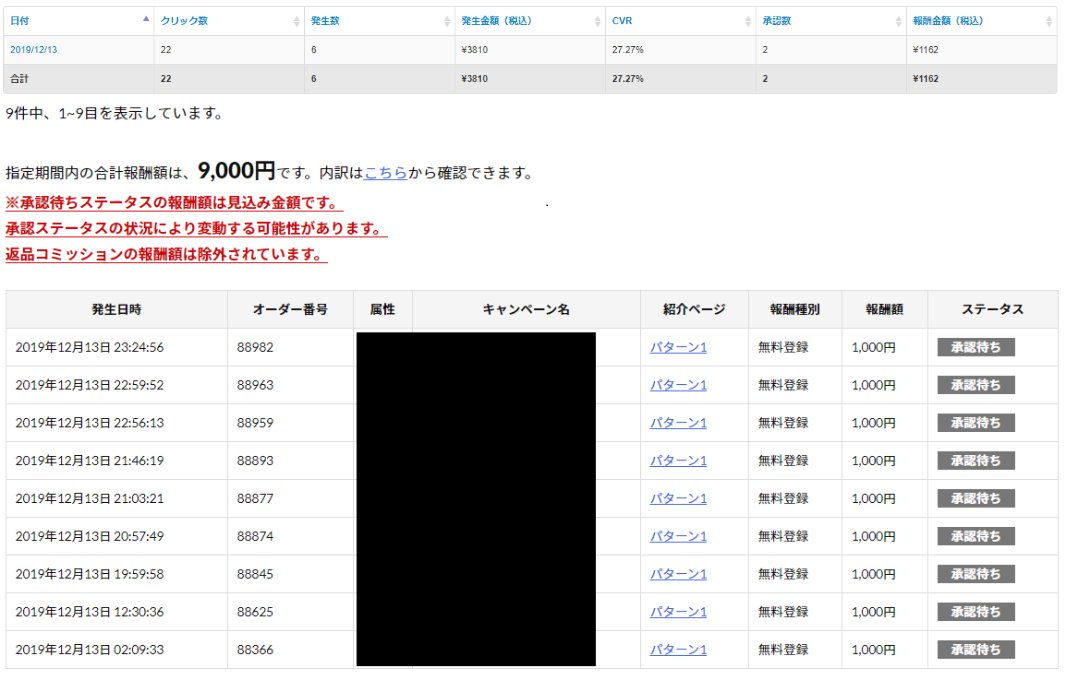Click 承認待ち status badge for order 88982
The image size is (1066, 680).
point(976,347)
